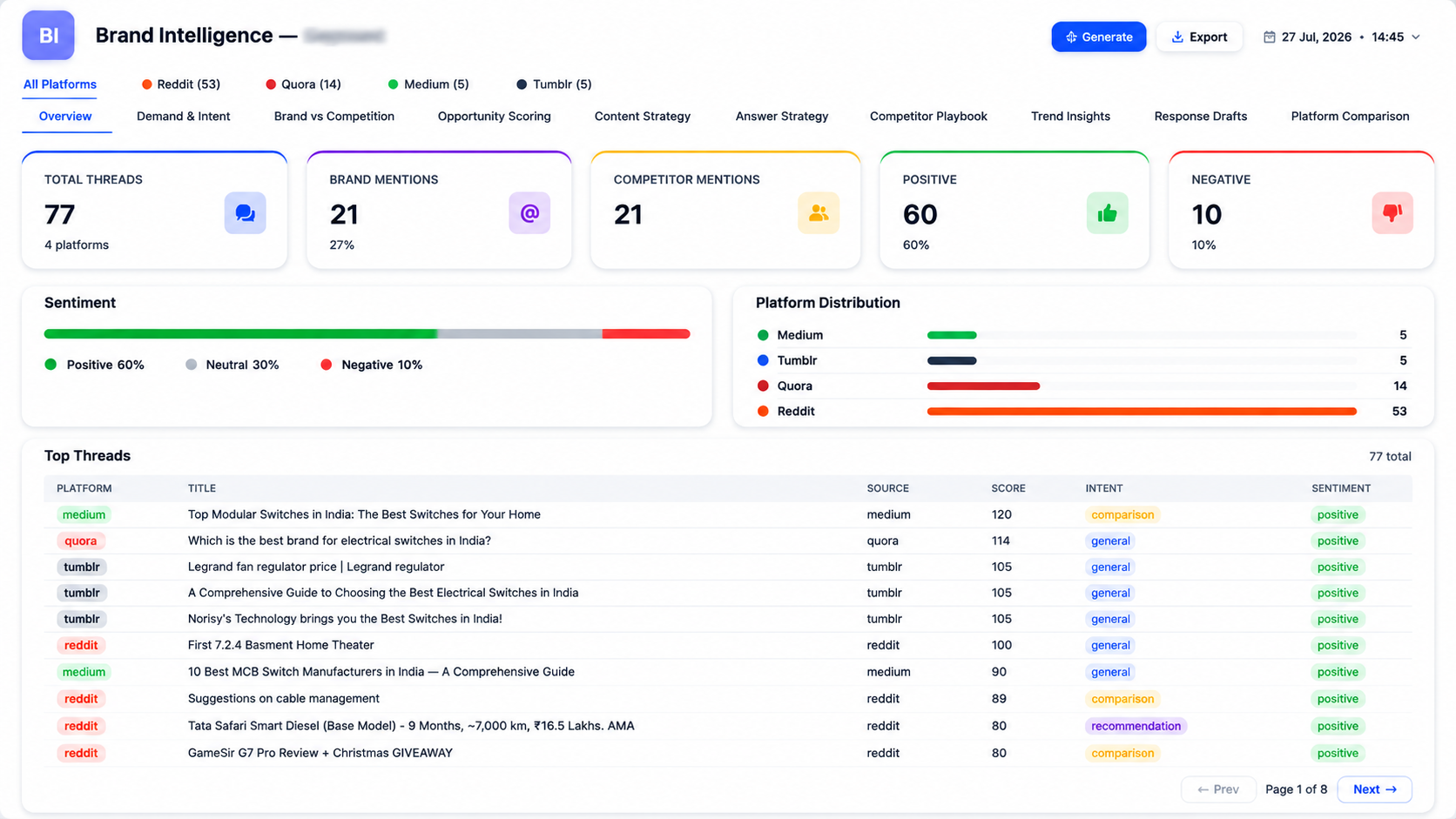This screenshot has height=819, width=1456.
Task: Click the Generate button
Action: coord(1098,37)
